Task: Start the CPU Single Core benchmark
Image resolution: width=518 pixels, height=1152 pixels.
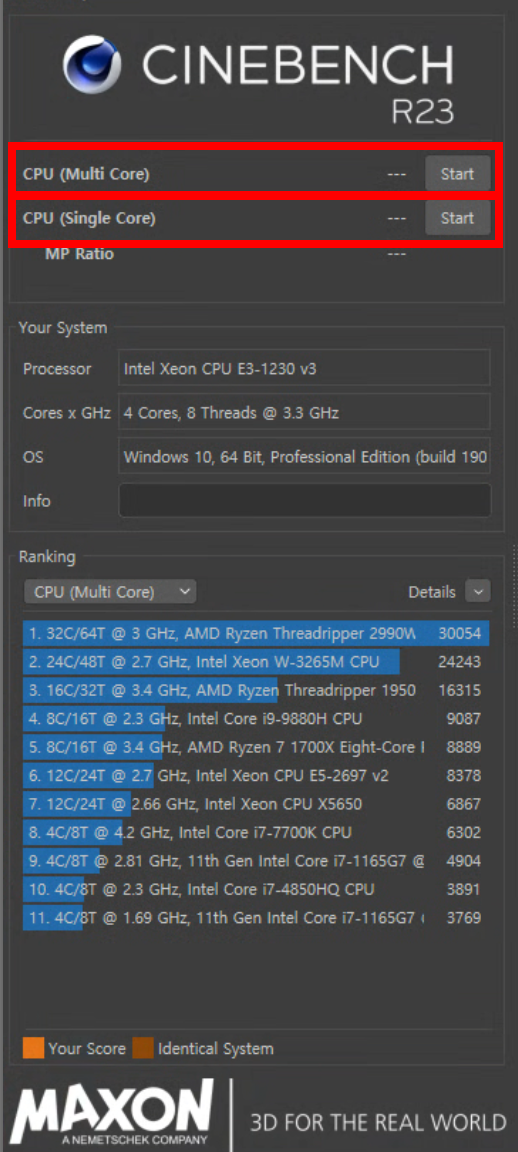Action: (457, 218)
